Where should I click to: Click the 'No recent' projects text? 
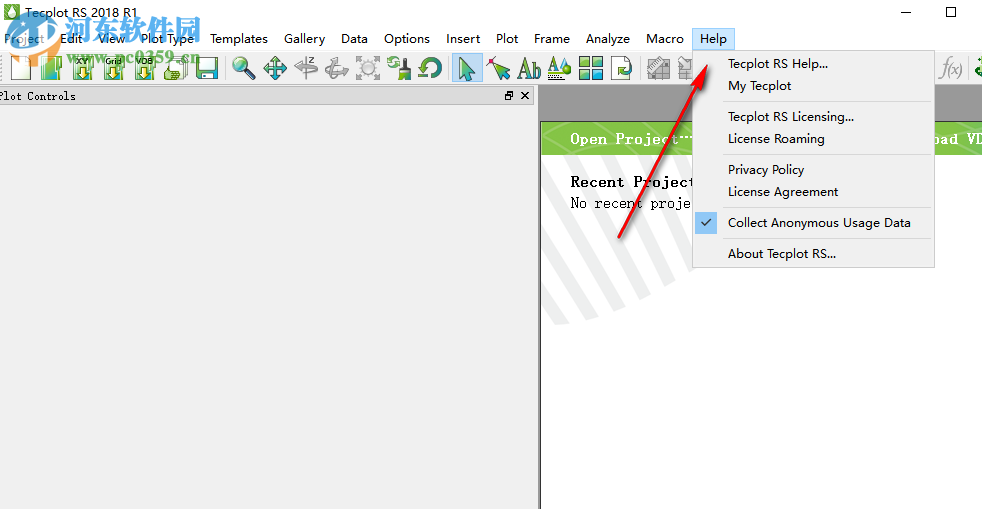[630, 203]
